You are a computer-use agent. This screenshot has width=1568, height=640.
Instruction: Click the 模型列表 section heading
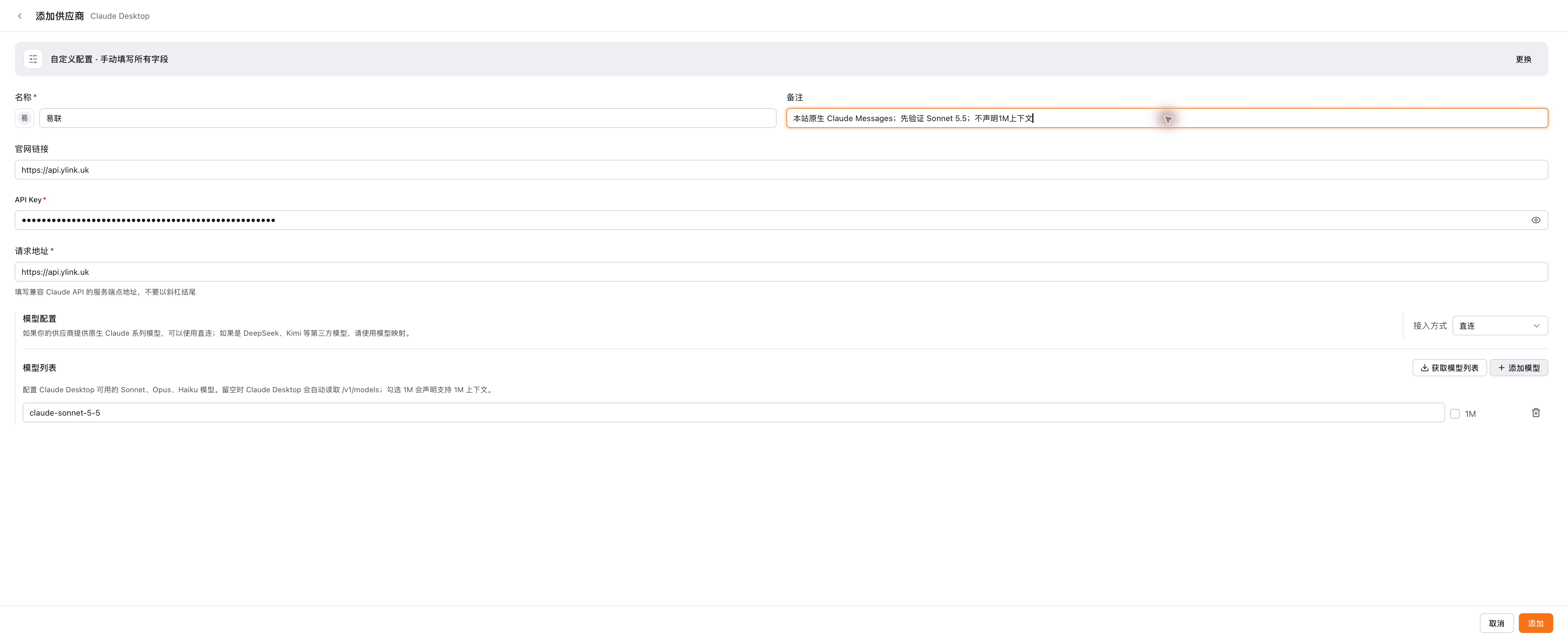point(40,368)
